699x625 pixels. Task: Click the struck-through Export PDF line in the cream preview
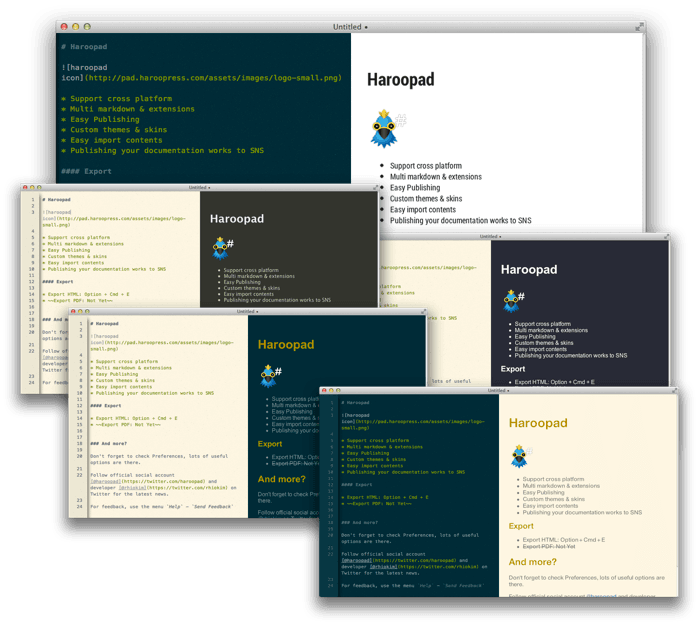pos(551,546)
